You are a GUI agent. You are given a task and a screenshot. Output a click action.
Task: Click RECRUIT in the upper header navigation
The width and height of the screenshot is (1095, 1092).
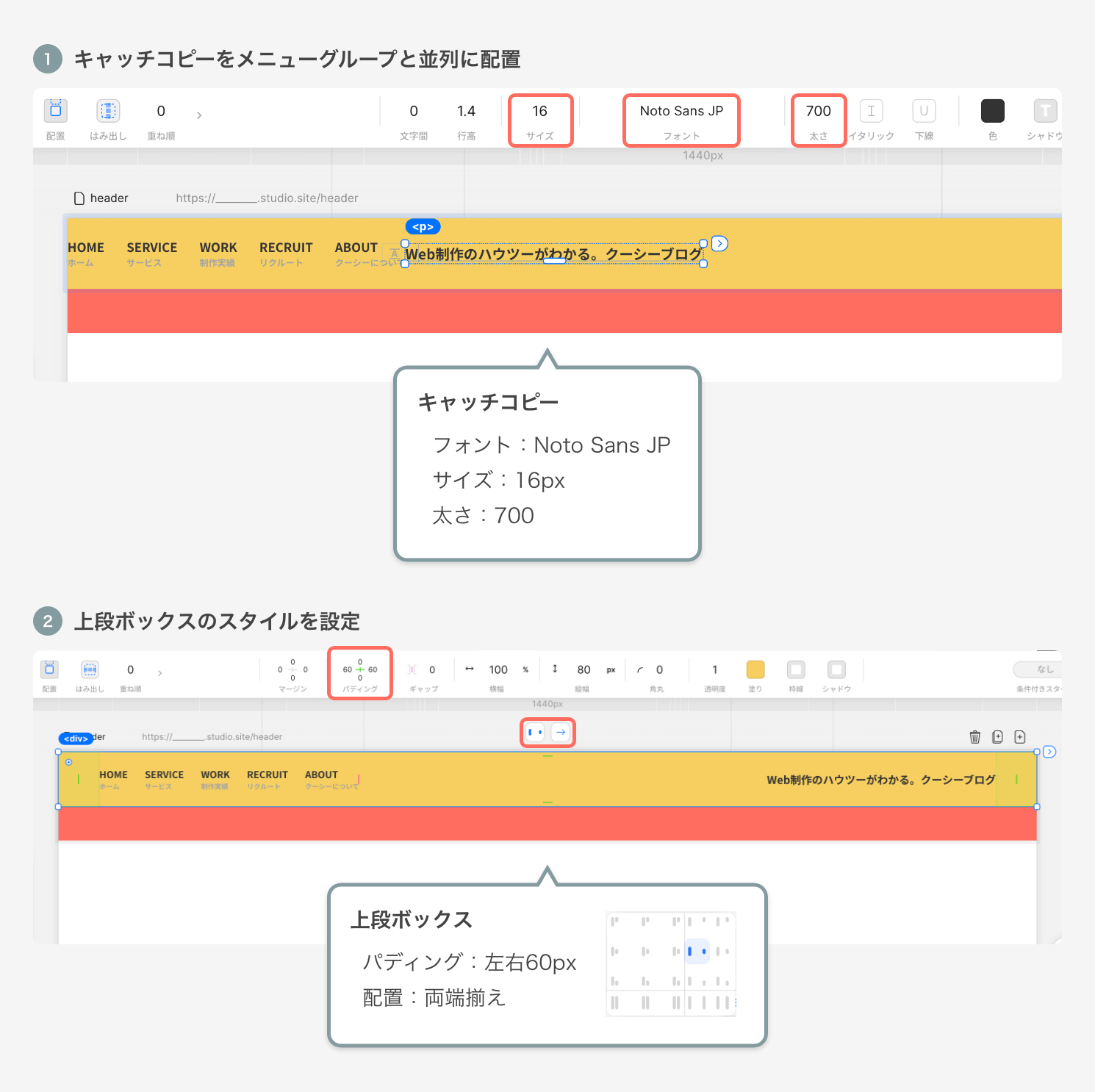(x=286, y=248)
